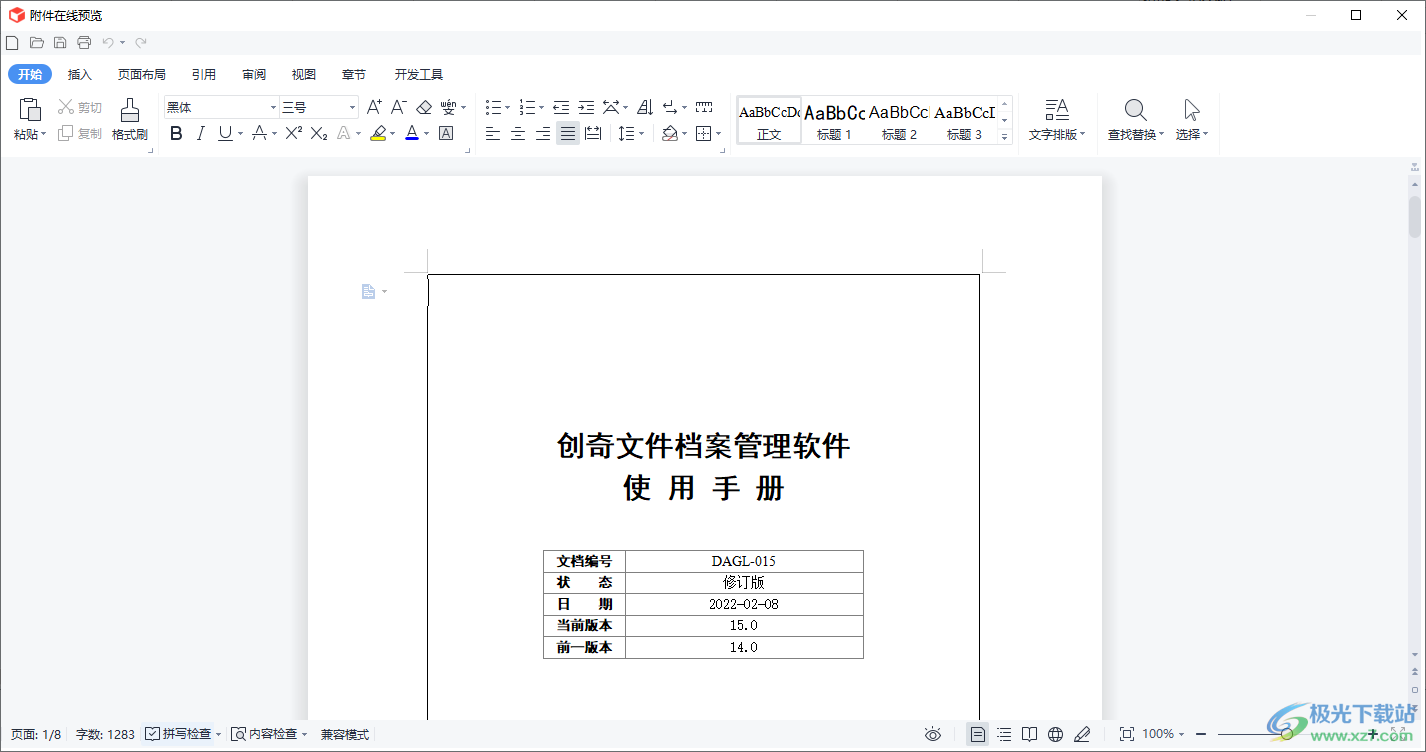1426x752 pixels.
Task: Click the full screen fit-page icon in status bar
Action: (1127, 734)
